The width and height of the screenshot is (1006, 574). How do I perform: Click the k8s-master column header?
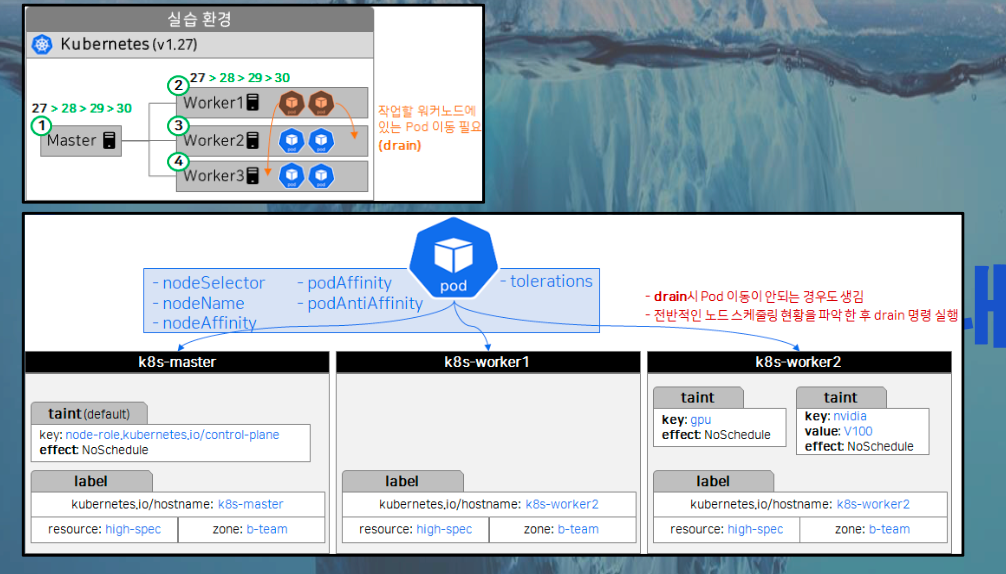click(x=177, y=362)
